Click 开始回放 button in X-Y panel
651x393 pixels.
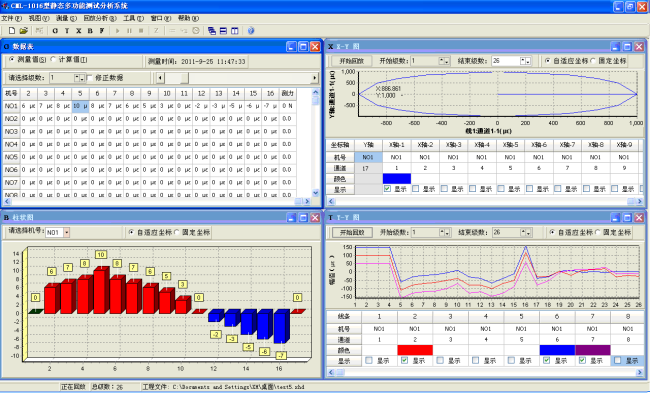pyautogui.click(x=352, y=61)
